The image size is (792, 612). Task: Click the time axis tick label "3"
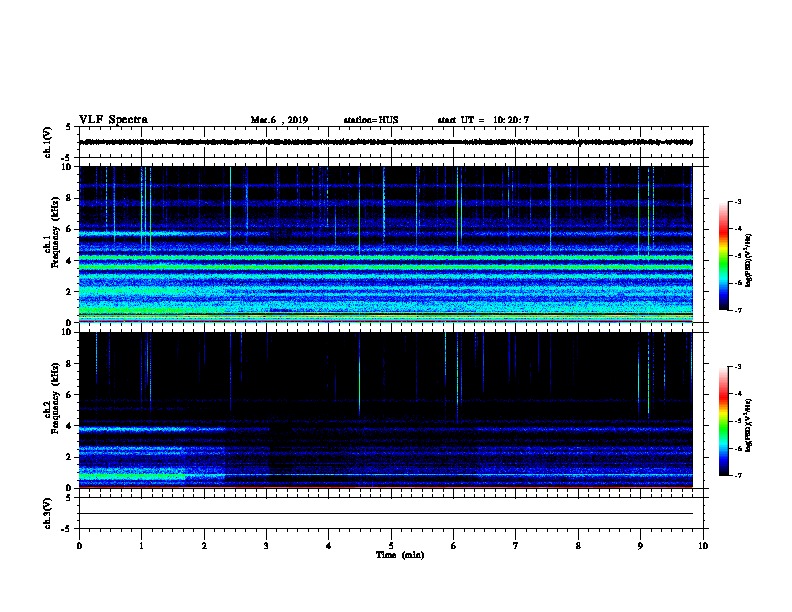pos(266,546)
